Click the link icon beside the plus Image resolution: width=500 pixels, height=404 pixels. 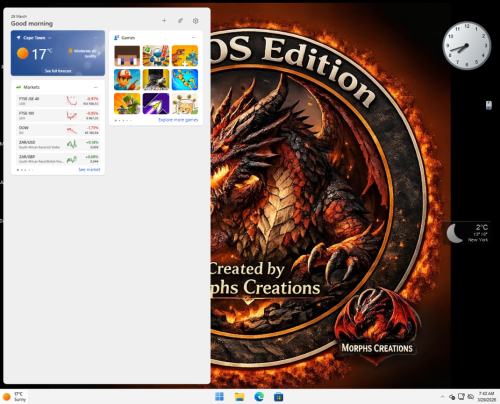tap(180, 21)
